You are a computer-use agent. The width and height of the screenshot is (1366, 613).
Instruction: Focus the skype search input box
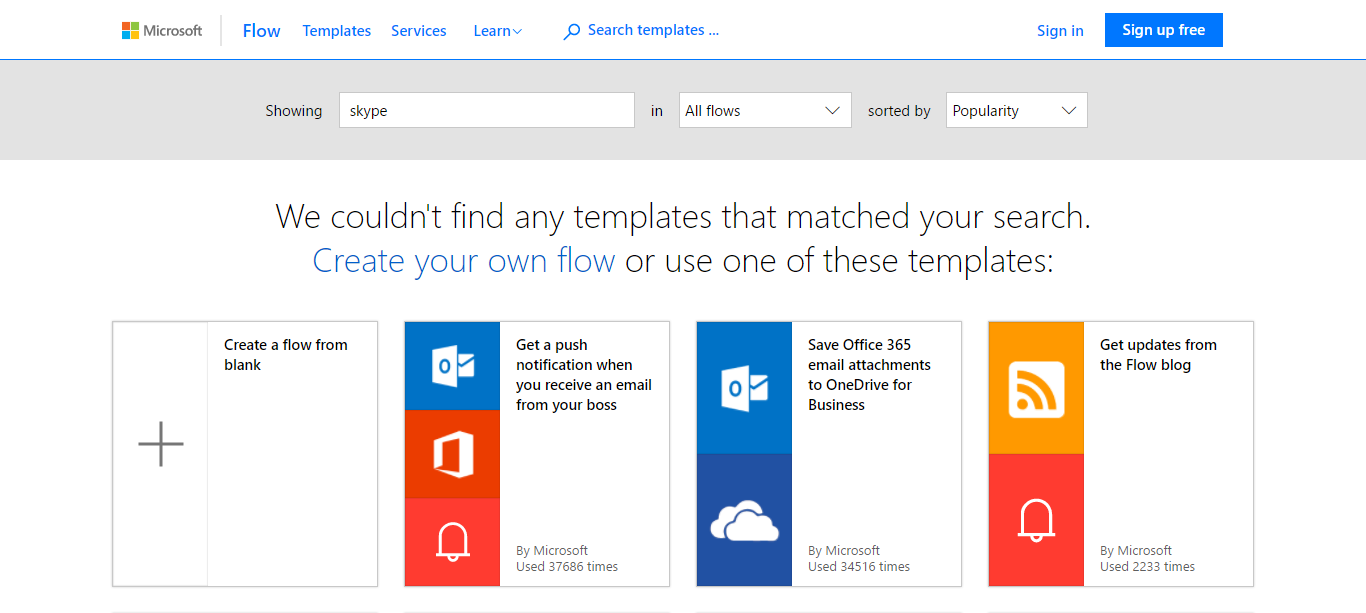487,110
